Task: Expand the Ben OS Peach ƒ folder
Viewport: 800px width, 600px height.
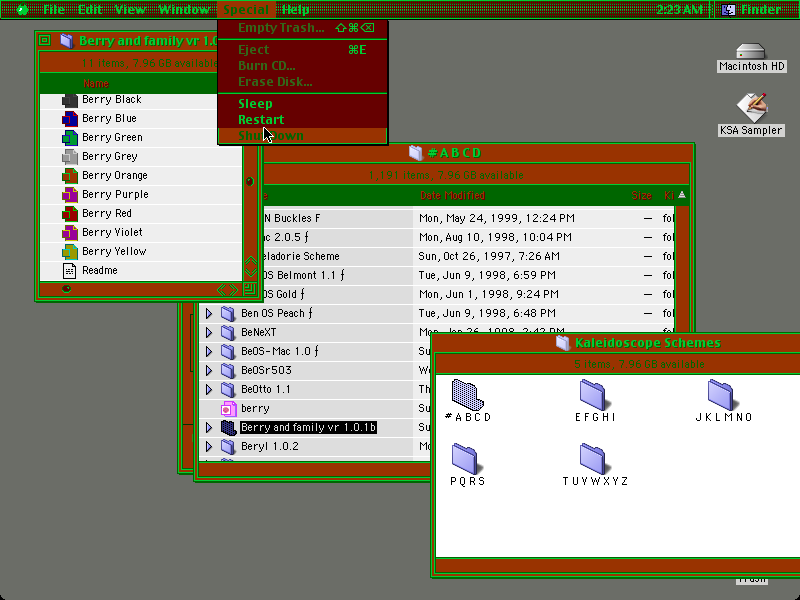Action: tap(209, 314)
